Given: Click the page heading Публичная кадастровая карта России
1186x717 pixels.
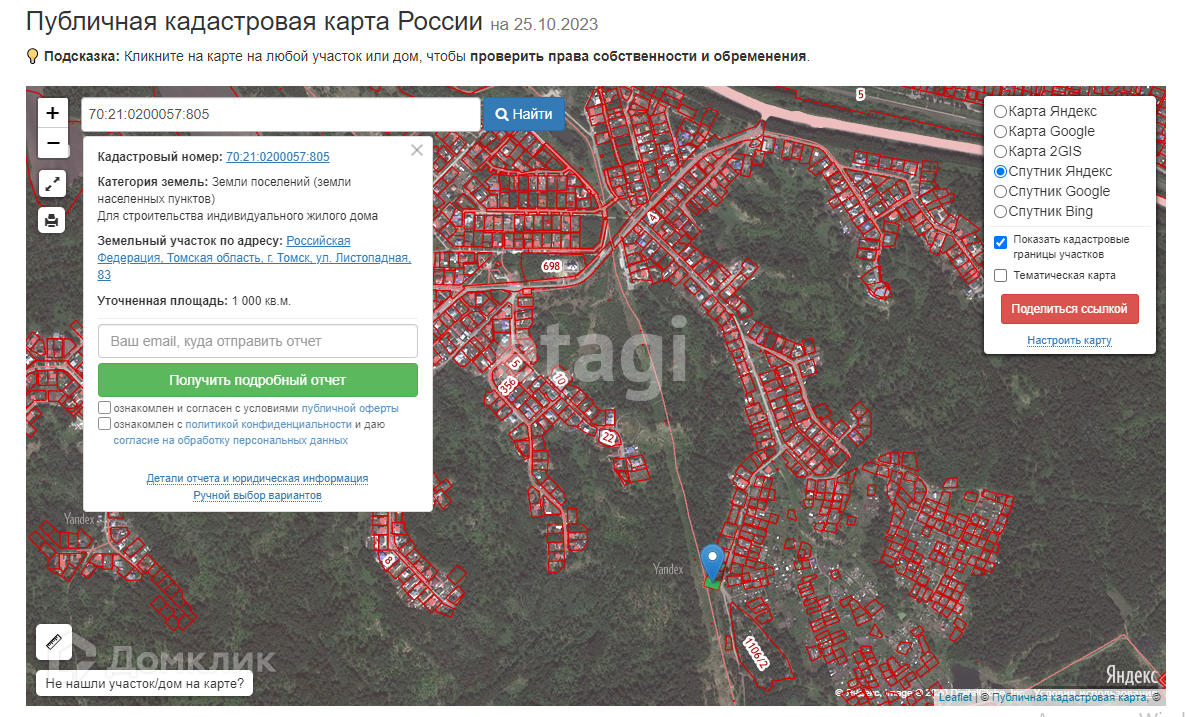Looking at the screenshot, I should click(254, 21).
